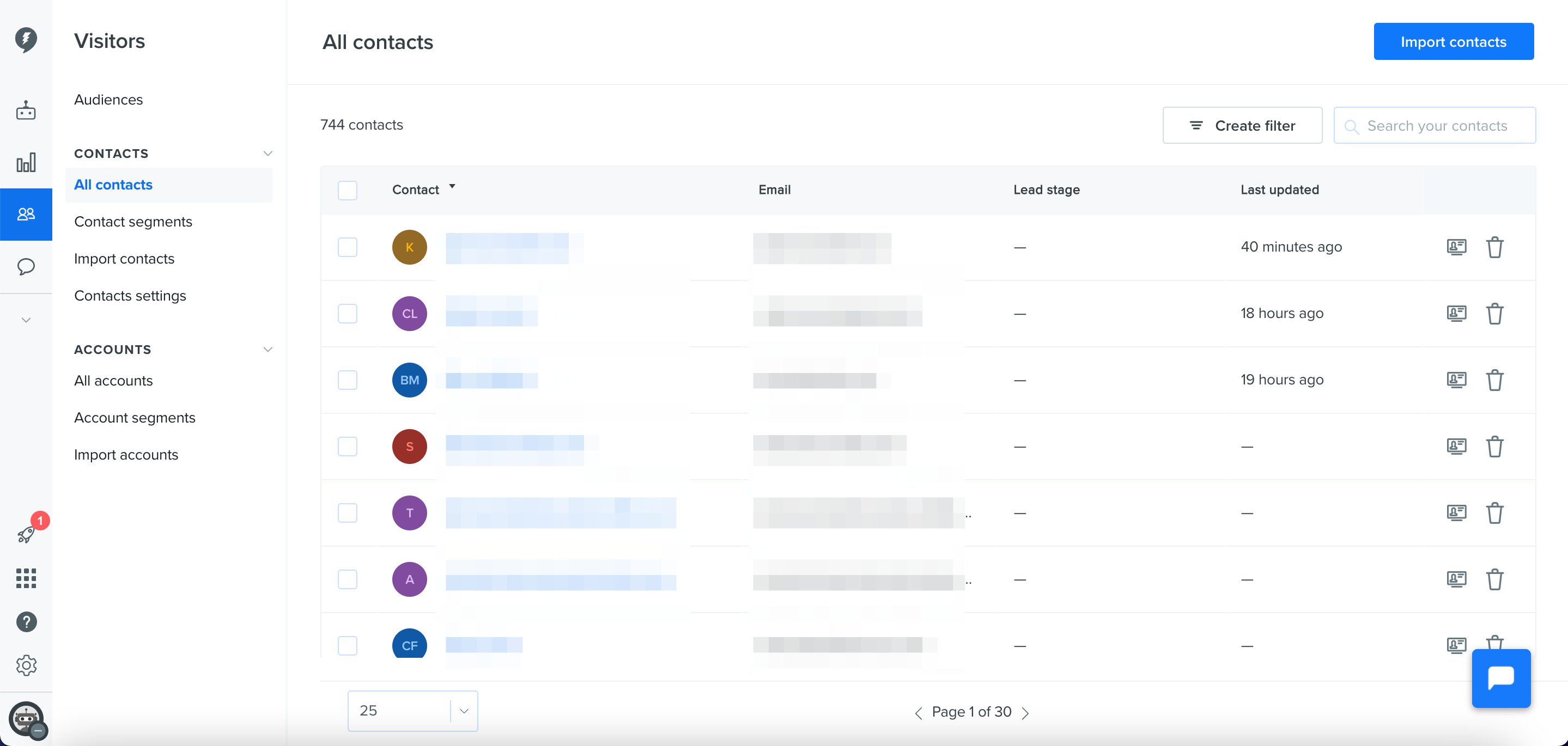This screenshot has height=746, width=1568.
Task: Expand more sidebar items chevron
Action: click(x=26, y=320)
